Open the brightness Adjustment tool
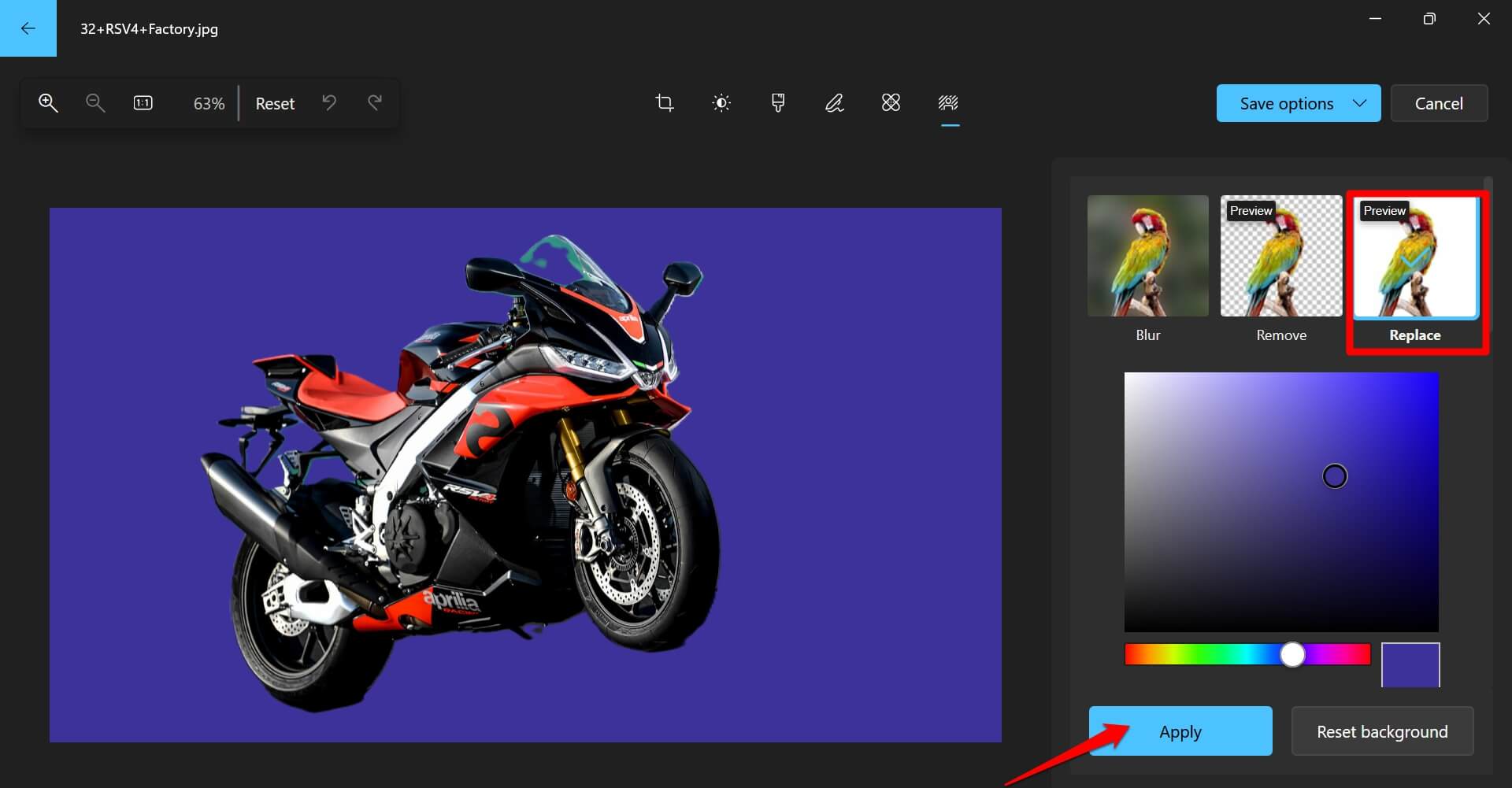1512x788 pixels. point(721,103)
